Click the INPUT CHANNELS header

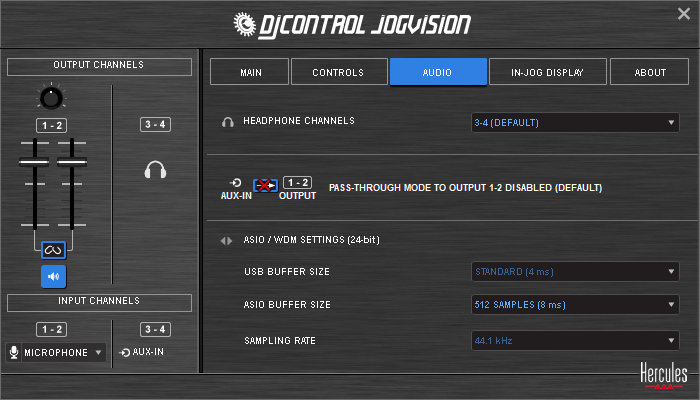point(99,302)
